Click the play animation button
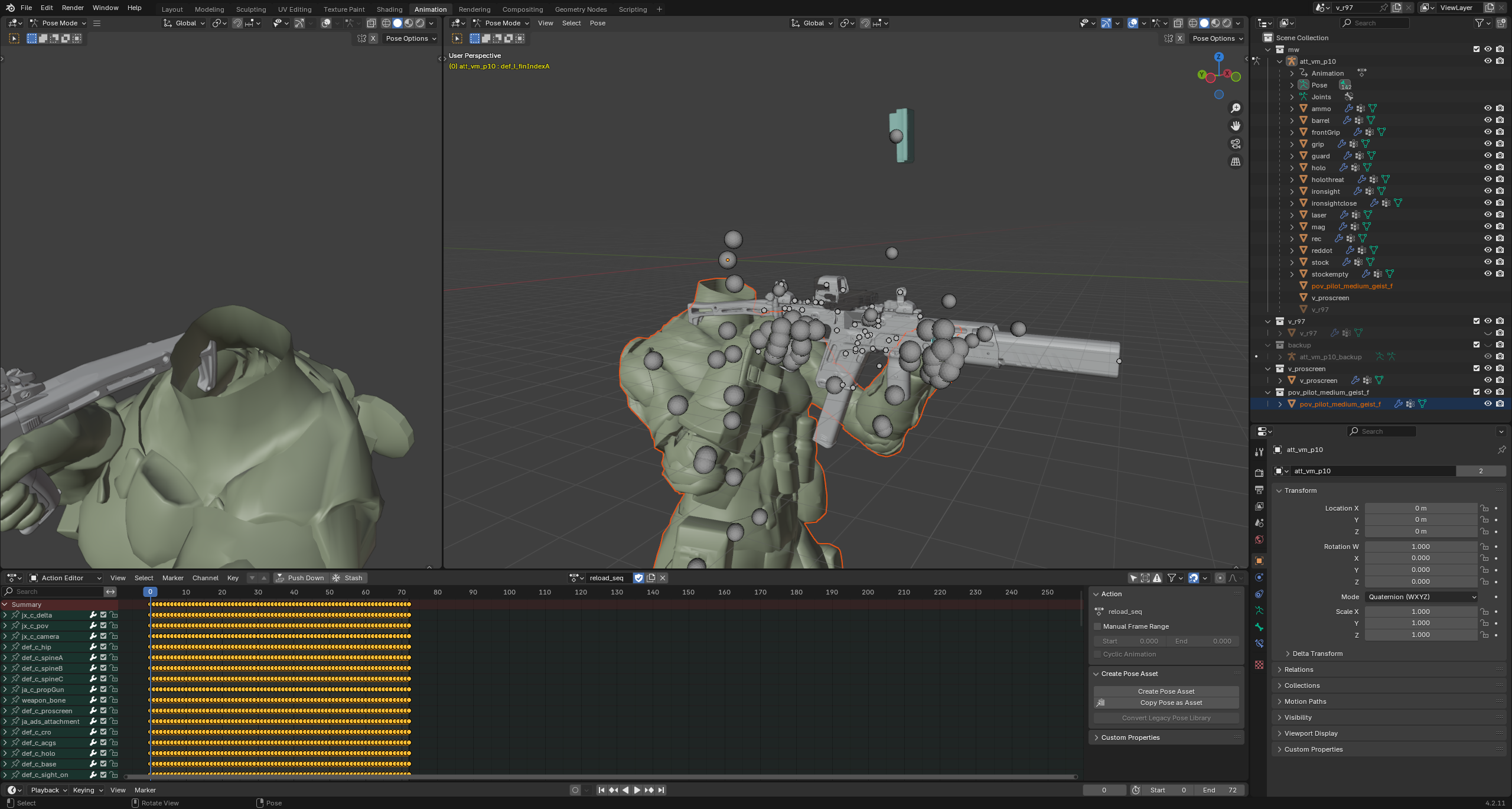The width and height of the screenshot is (1512, 809). tap(637, 790)
